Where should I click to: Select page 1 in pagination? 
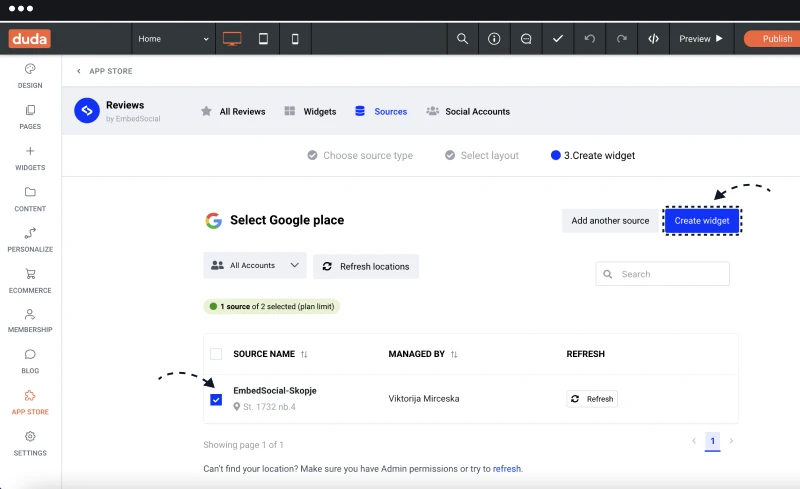pyautogui.click(x=712, y=441)
